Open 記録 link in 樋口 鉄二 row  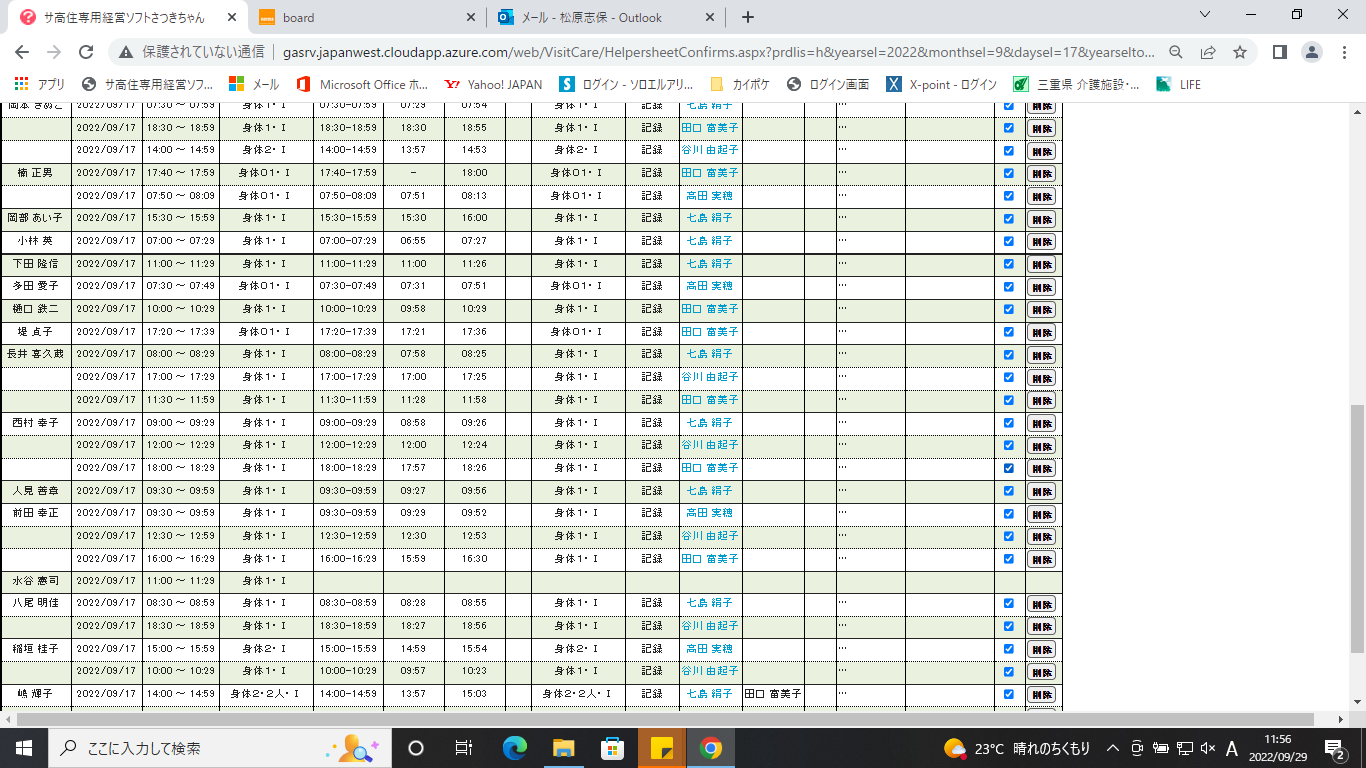click(x=652, y=309)
